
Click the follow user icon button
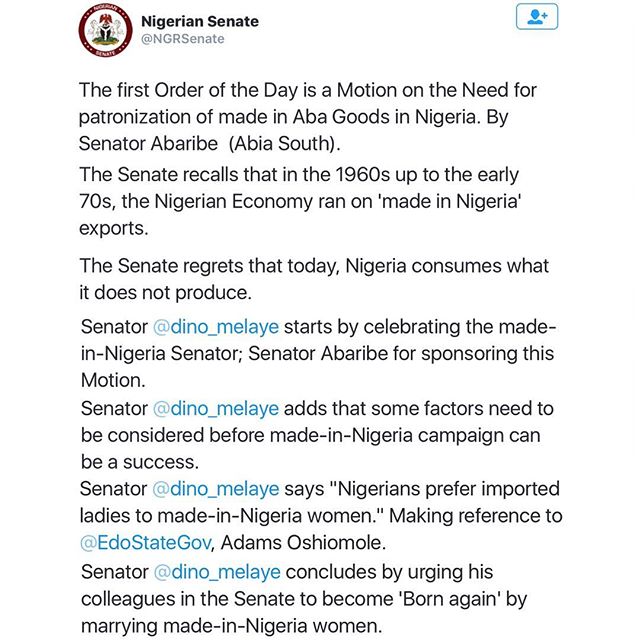(537, 19)
